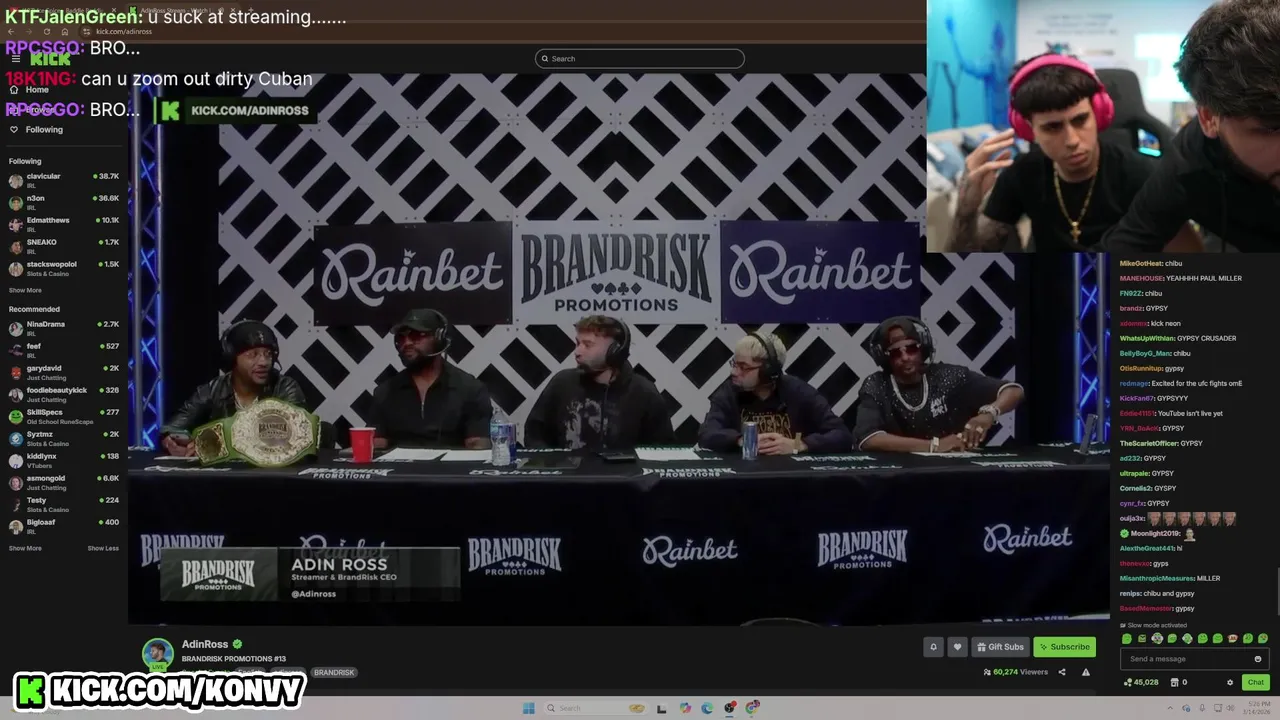Click the AdinRoss channel name link
This screenshot has height=720, width=1280.
pos(205,644)
